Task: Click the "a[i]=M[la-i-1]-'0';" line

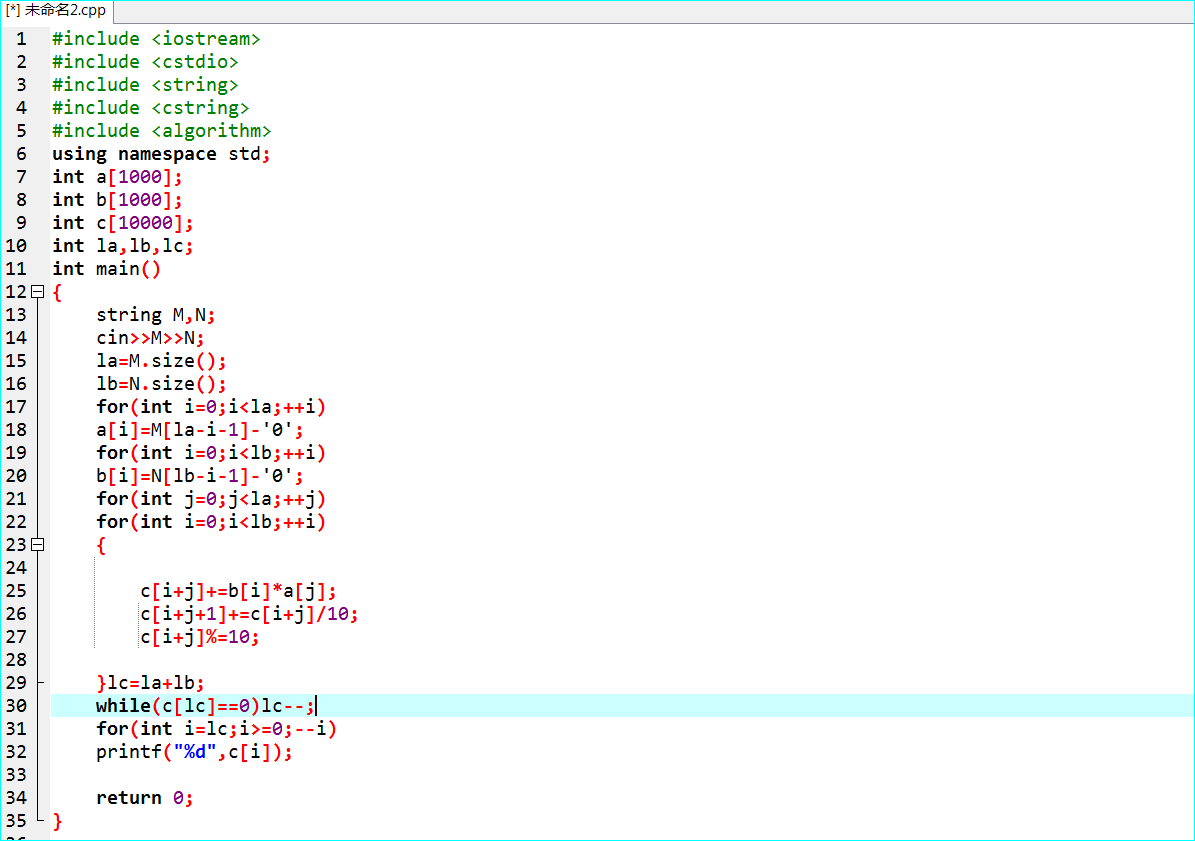Action: pos(200,430)
